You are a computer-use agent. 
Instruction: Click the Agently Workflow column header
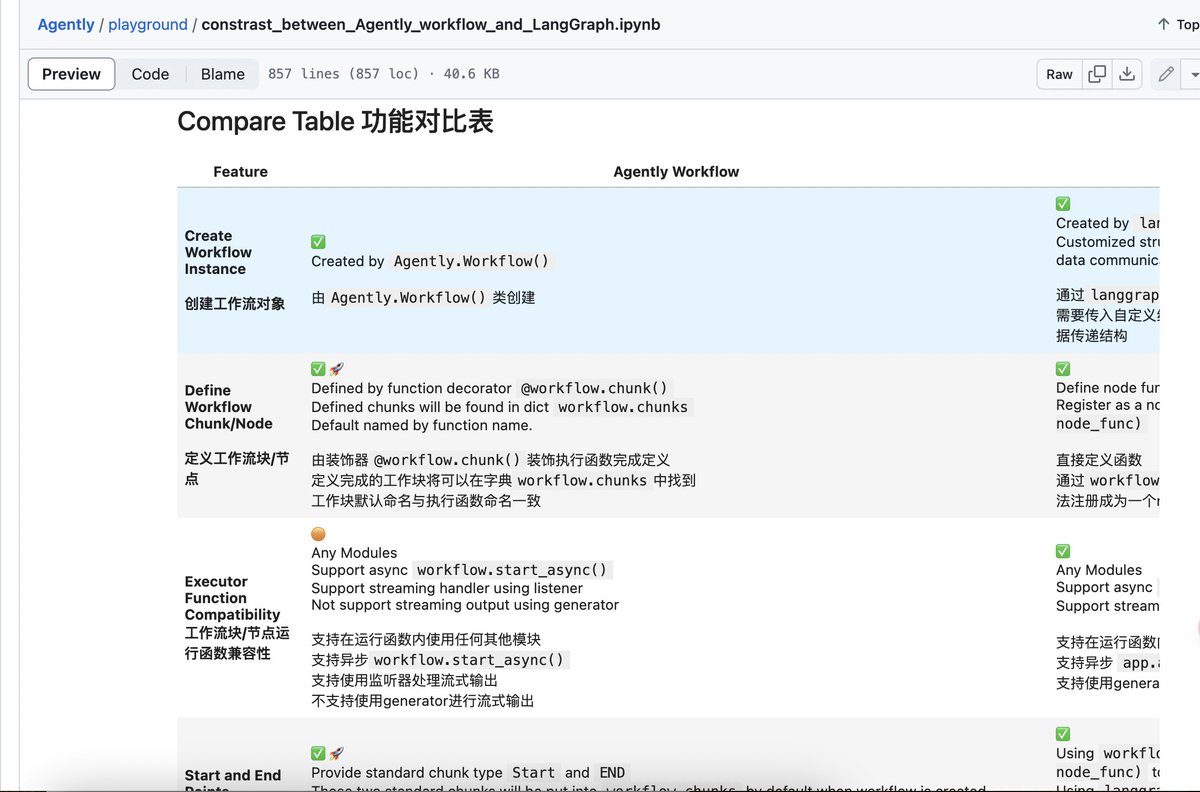676,171
